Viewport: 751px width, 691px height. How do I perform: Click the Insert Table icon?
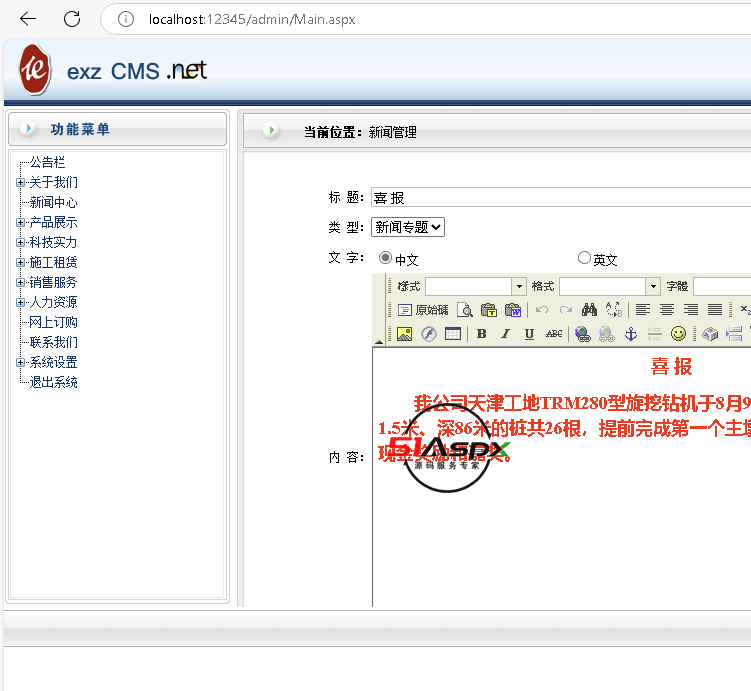(453, 334)
